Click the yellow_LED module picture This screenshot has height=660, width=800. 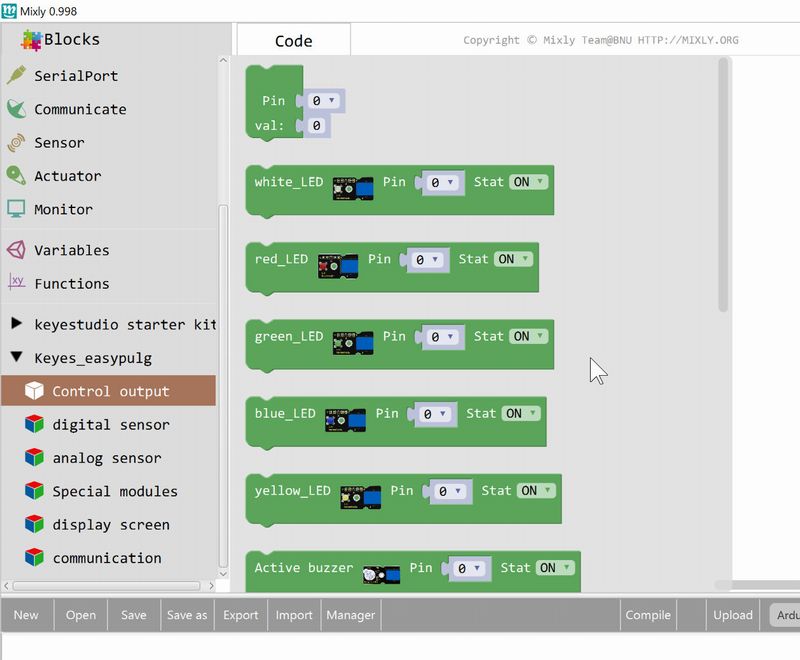(x=361, y=497)
